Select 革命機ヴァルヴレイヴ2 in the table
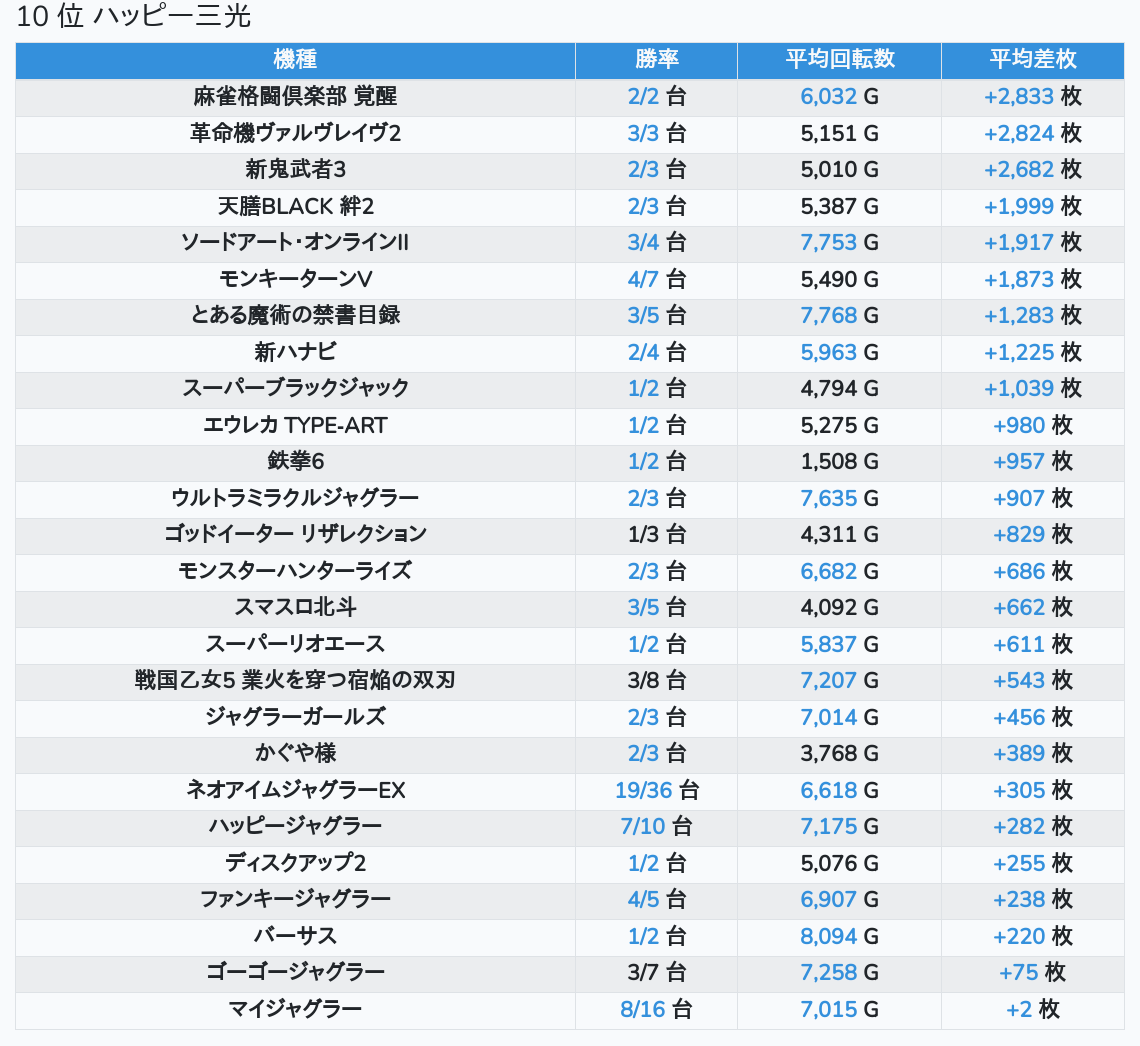This screenshot has height=1046, width=1140. point(295,133)
